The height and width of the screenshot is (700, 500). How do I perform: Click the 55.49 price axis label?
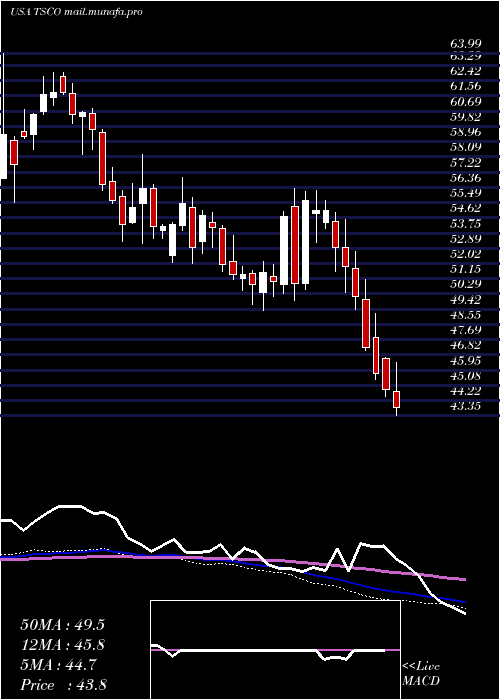pos(466,193)
